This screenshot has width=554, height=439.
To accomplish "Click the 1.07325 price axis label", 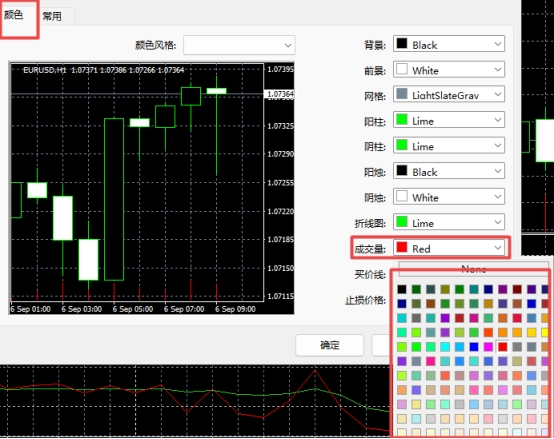I will (x=280, y=126).
